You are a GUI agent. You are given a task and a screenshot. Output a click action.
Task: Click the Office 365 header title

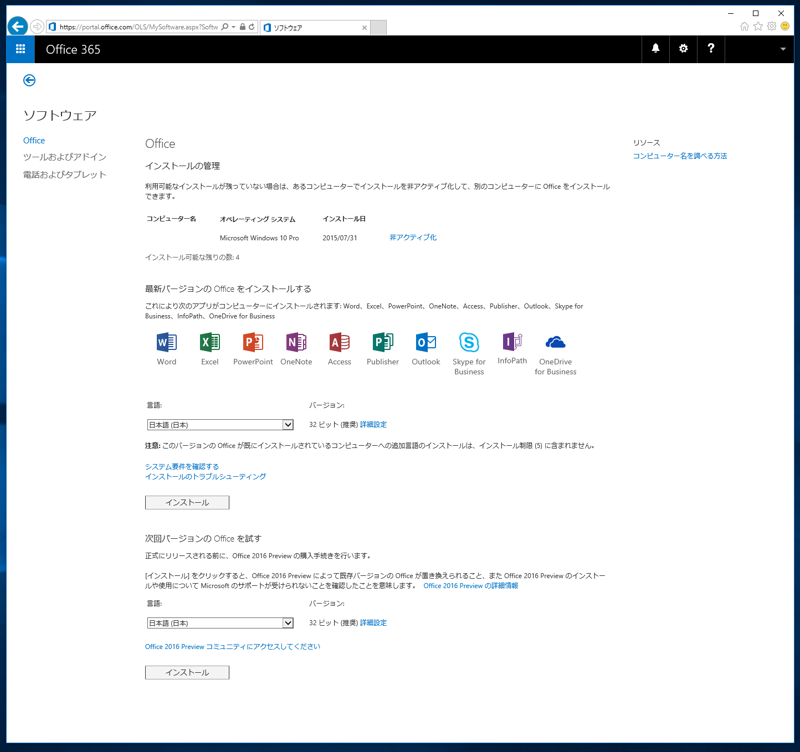tap(73, 49)
